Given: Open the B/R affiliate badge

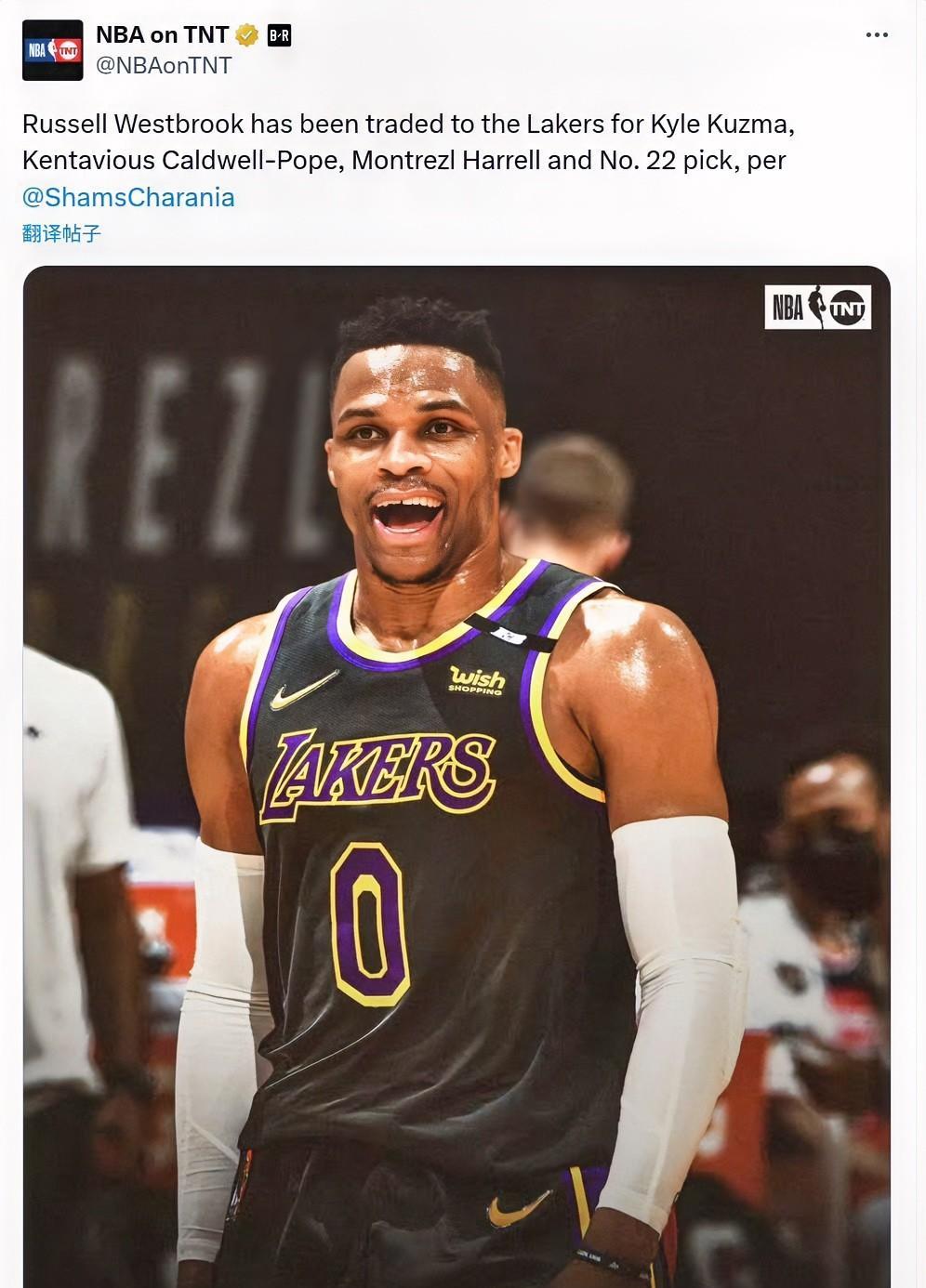Looking at the screenshot, I should (x=279, y=35).
